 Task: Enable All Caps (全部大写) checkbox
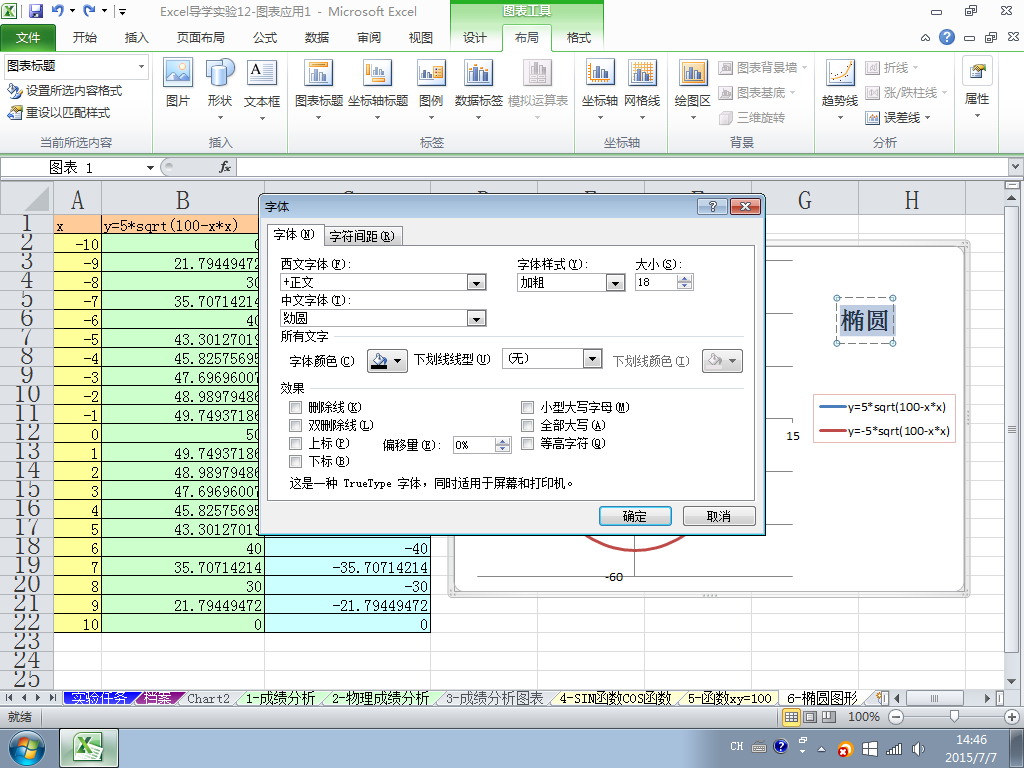point(527,425)
